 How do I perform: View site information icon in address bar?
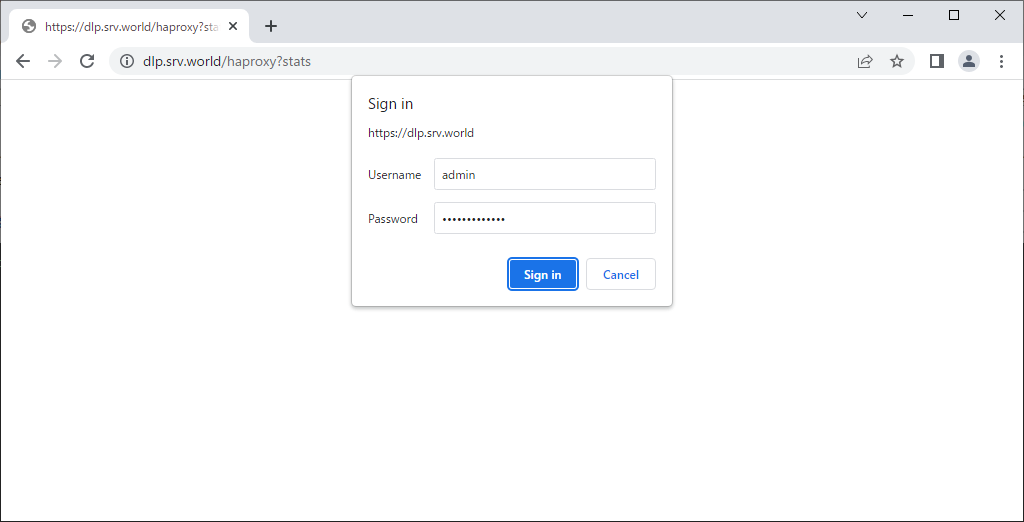click(x=127, y=61)
